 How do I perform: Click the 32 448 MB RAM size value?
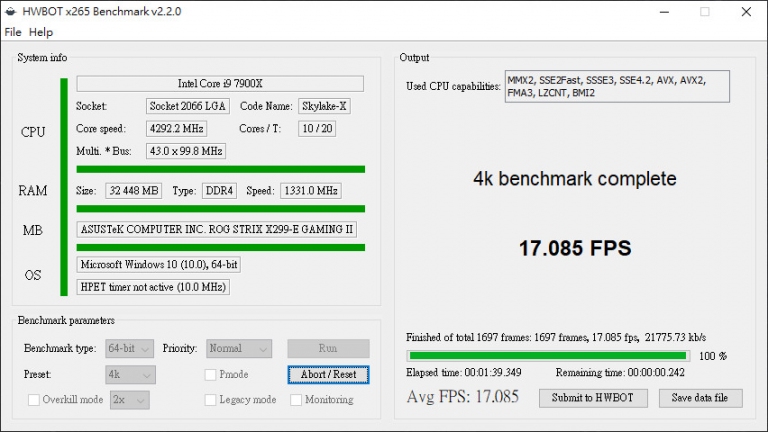[x=134, y=191]
